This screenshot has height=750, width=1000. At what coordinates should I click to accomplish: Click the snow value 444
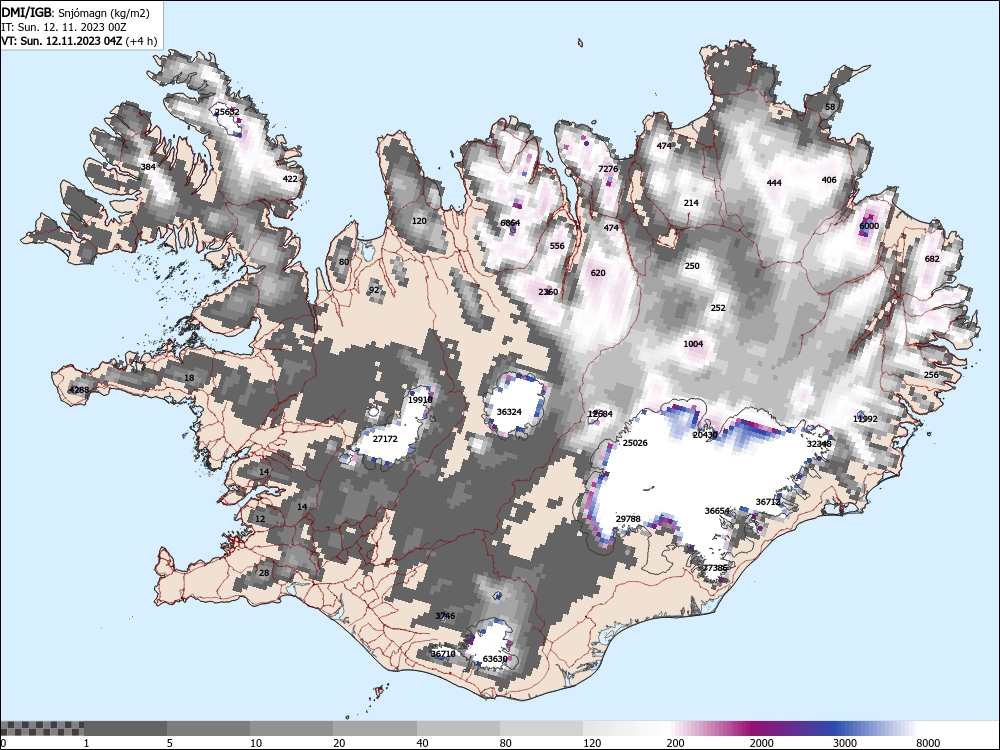(774, 183)
